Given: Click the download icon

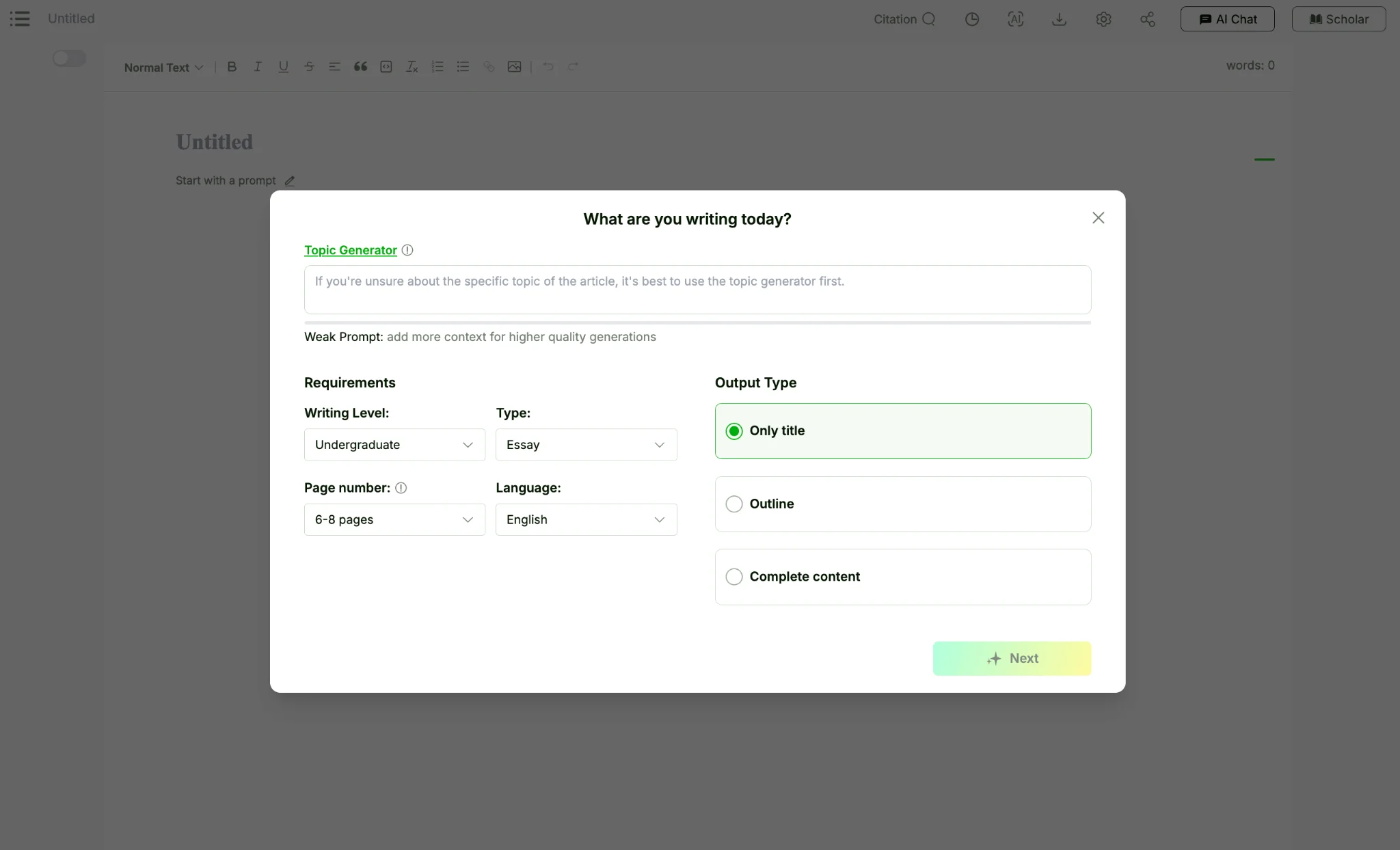Looking at the screenshot, I should tap(1059, 18).
